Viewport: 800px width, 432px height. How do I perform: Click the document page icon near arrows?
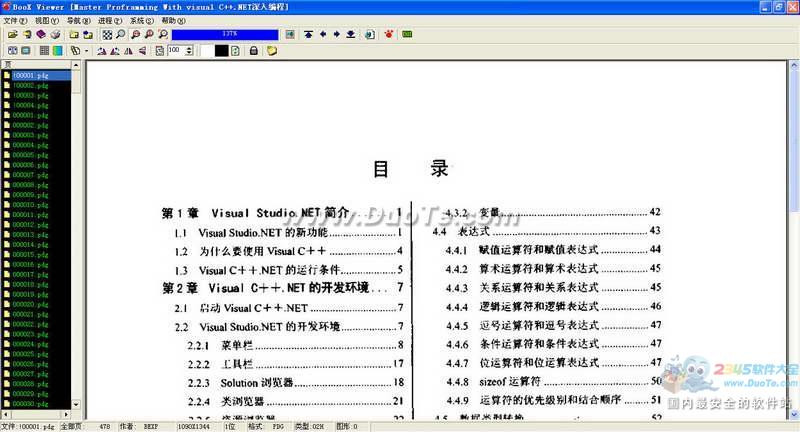click(x=370, y=34)
